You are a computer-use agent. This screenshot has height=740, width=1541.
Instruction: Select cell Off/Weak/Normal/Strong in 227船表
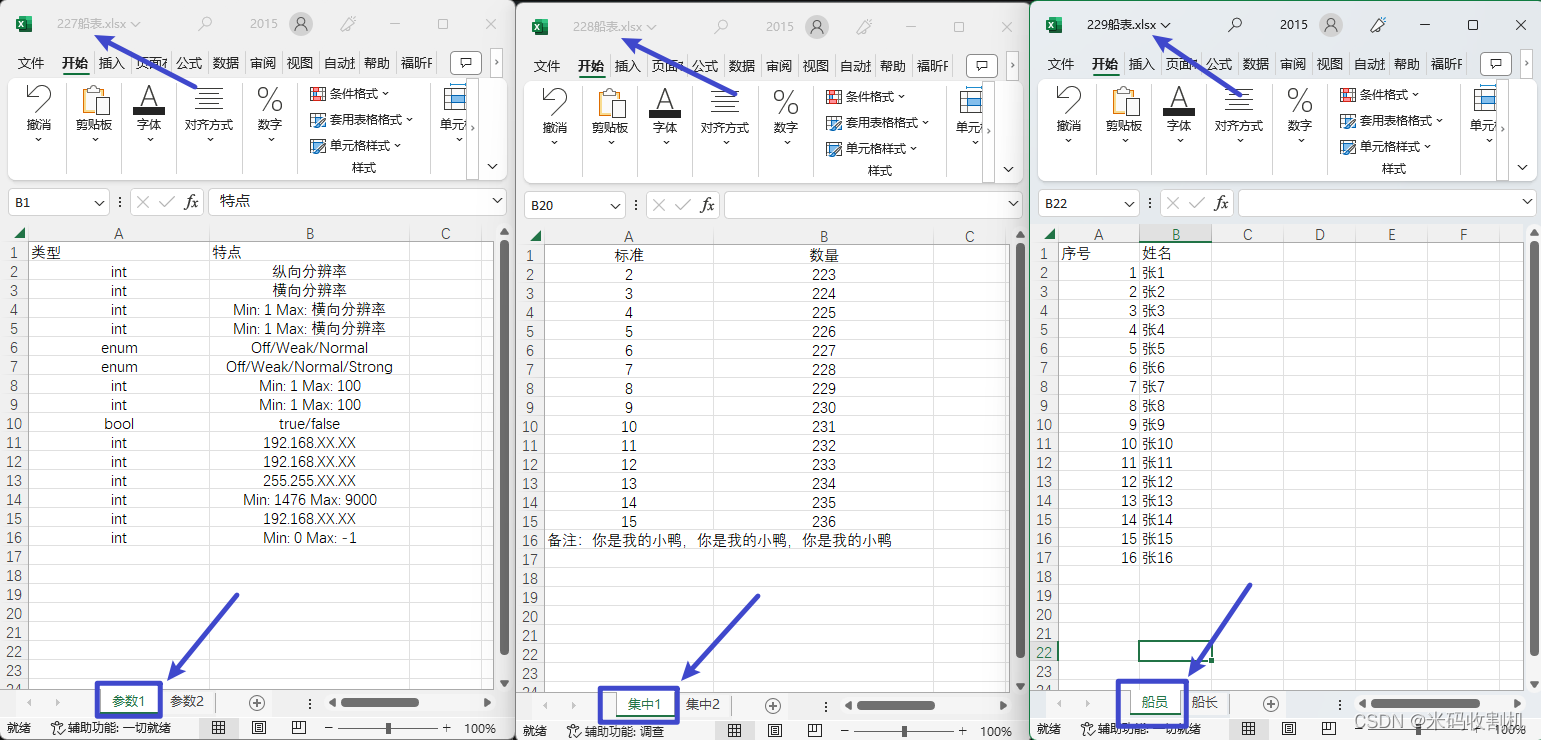309,367
